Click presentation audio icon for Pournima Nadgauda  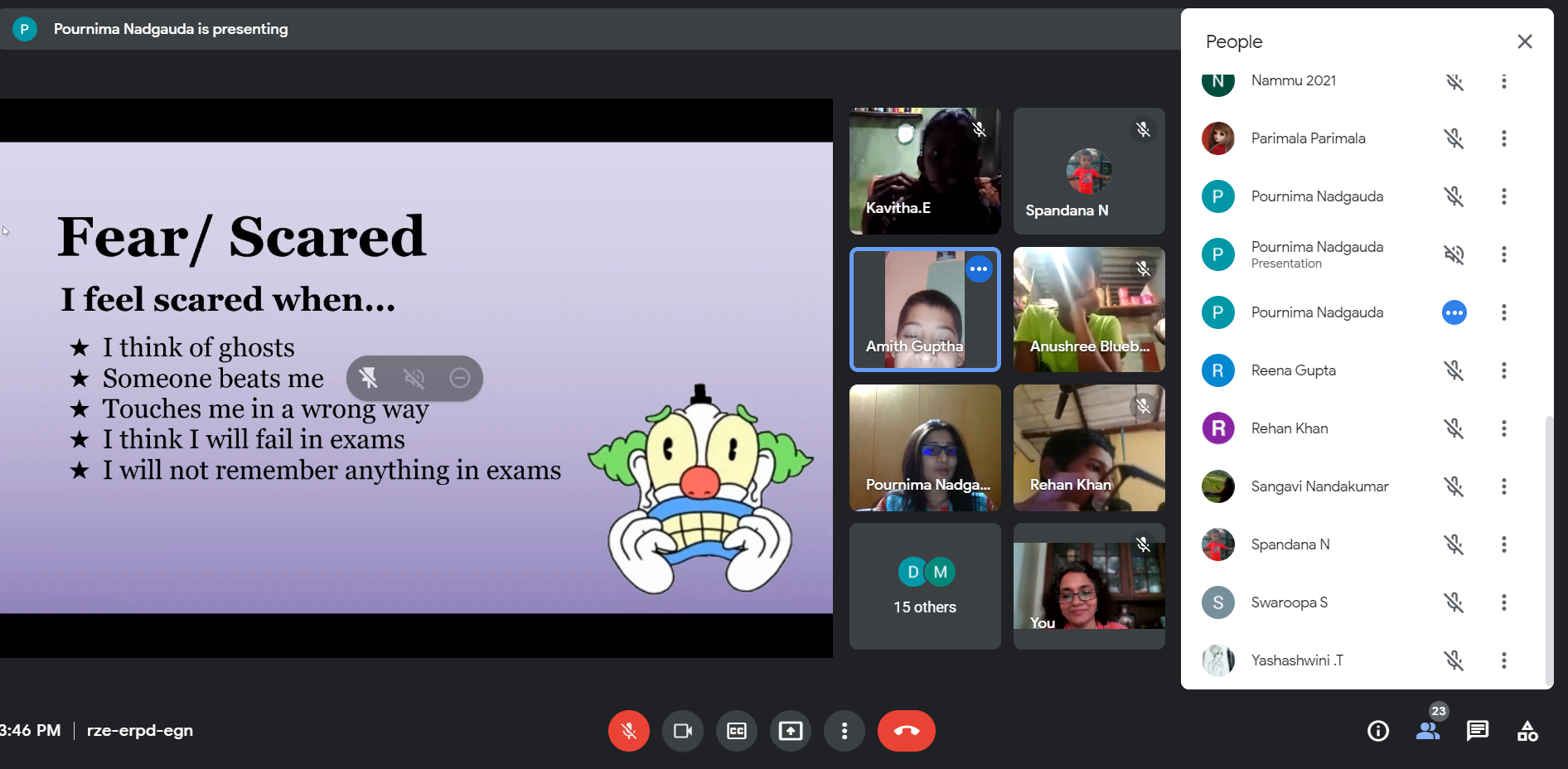[x=1454, y=254]
